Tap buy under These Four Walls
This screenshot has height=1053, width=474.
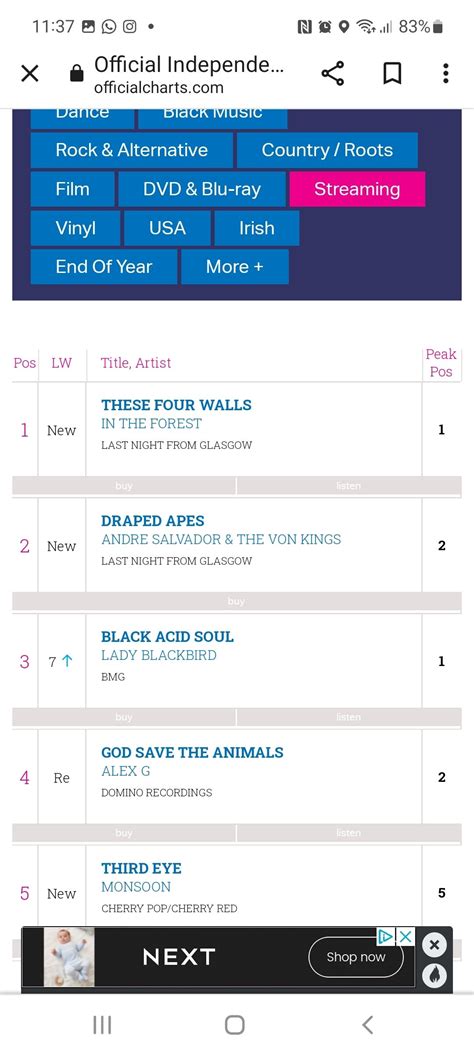pyautogui.click(x=124, y=486)
